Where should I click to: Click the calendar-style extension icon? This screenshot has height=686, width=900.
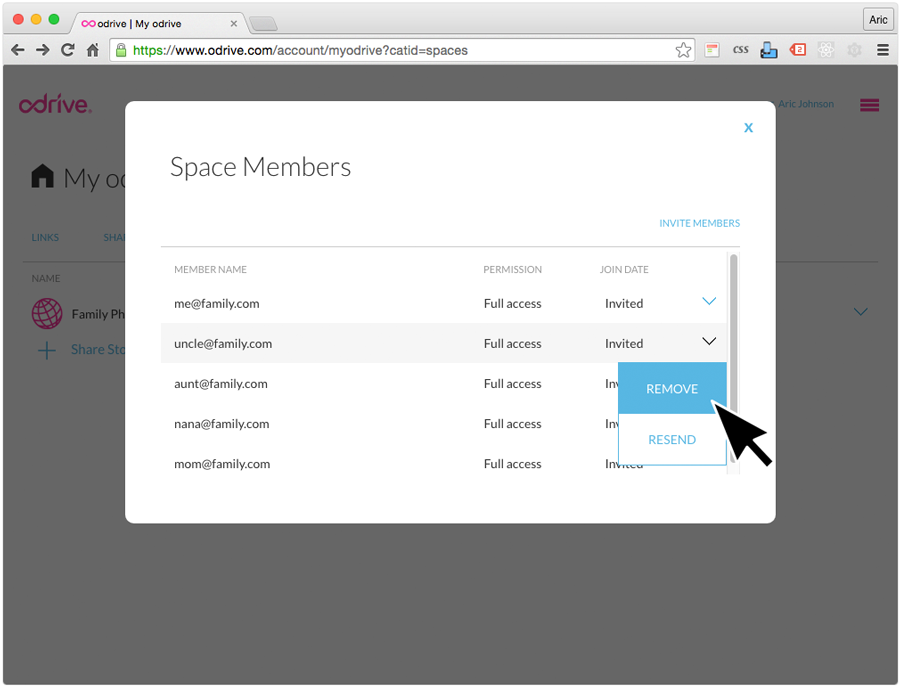click(x=712, y=50)
